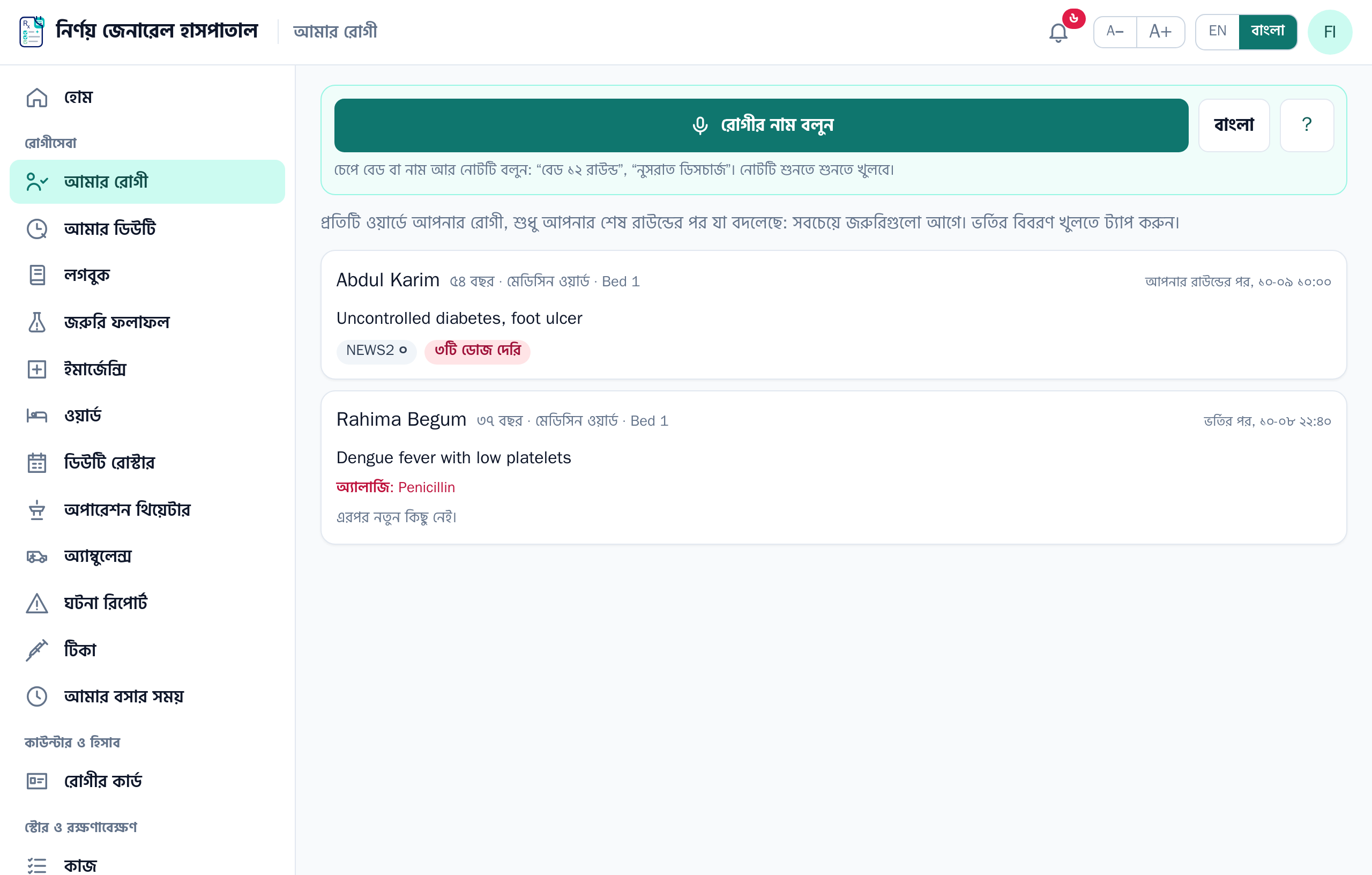This screenshot has height=875, width=1372.
Task: Increase font size with A+ button
Action: (x=1160, y=31)
